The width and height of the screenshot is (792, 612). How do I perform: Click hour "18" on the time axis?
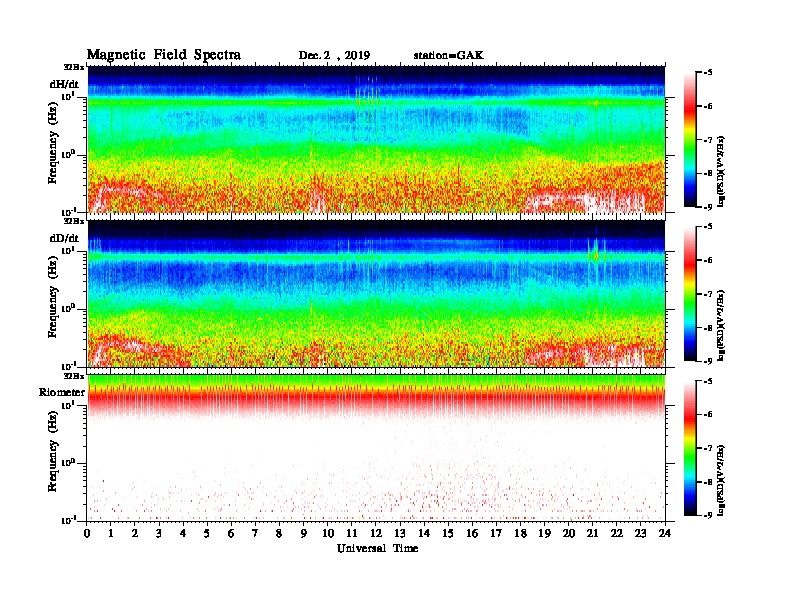tap(520, 534)
